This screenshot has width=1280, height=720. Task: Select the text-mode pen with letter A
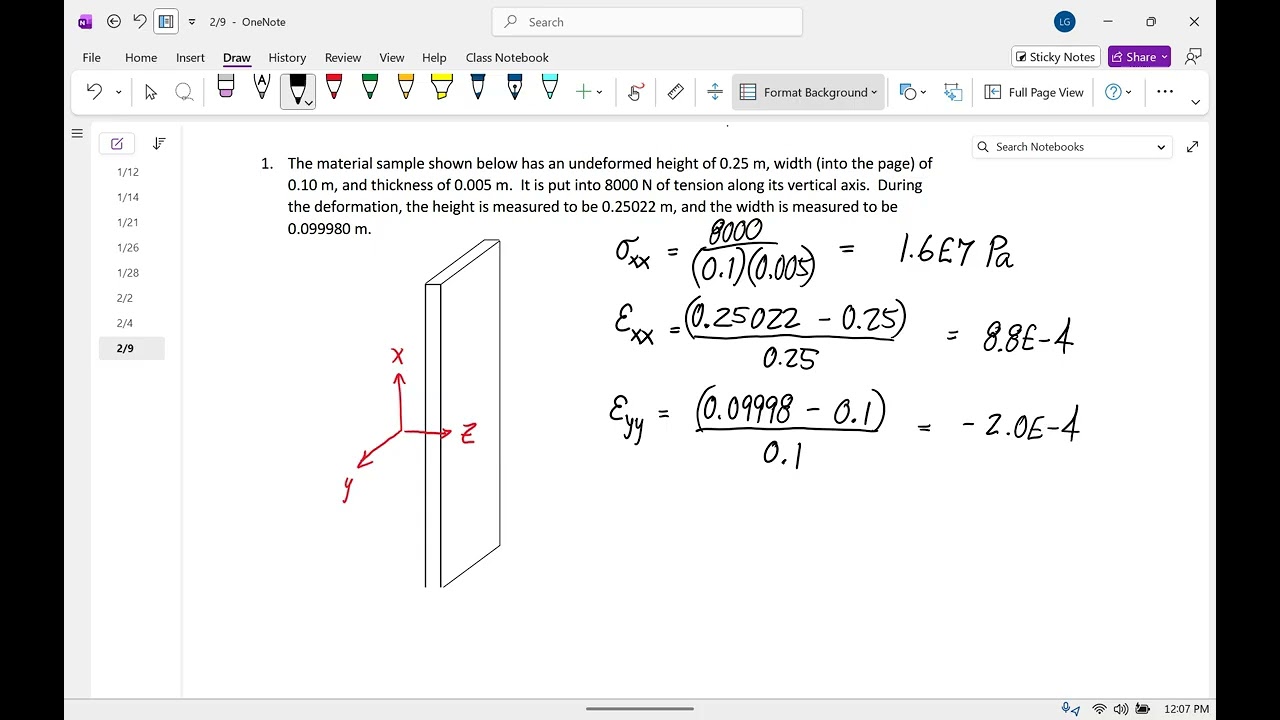(x=262, y=88)
